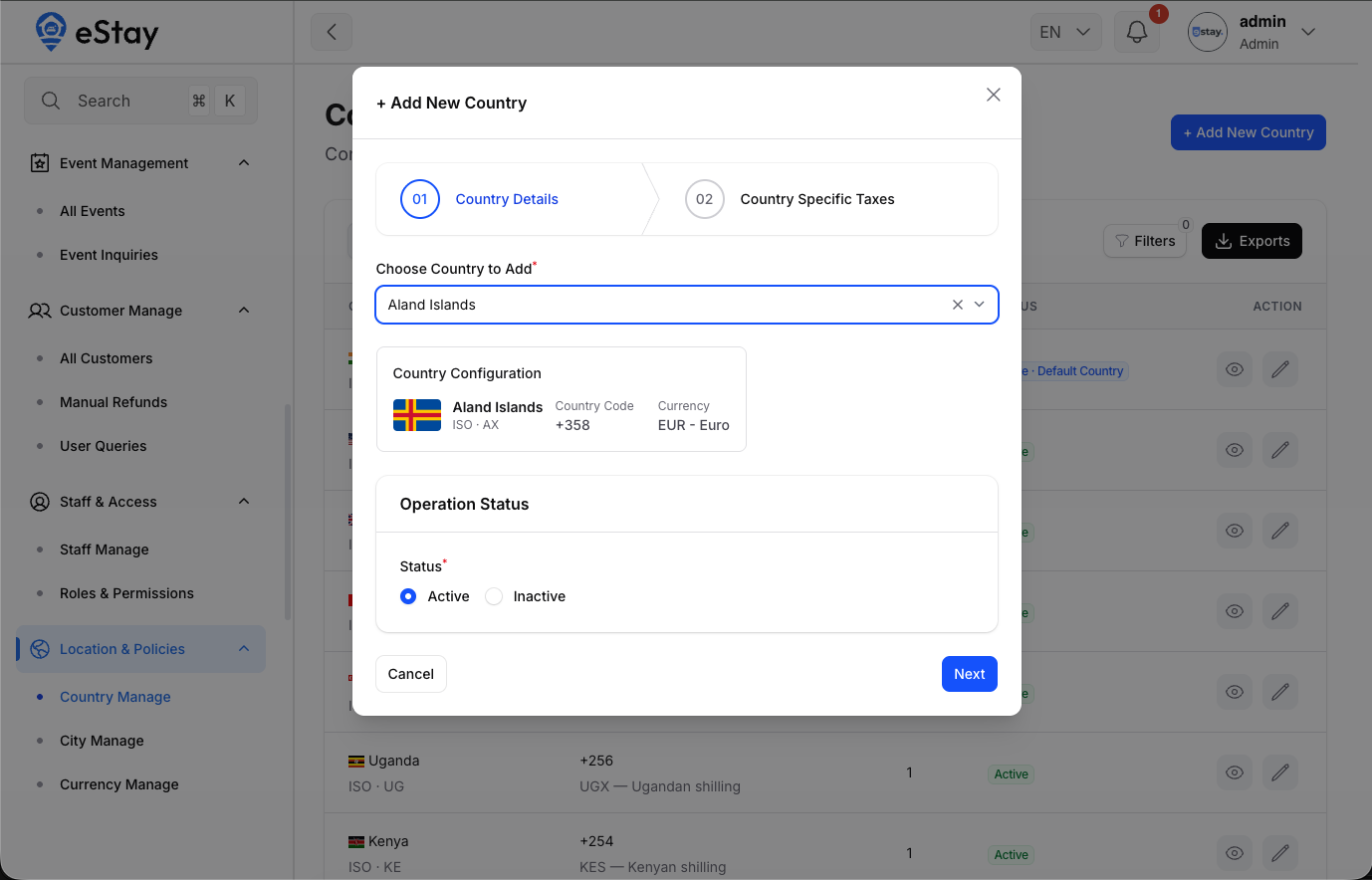This screenshot has width=1372, height=880.
Task: Click the funnel icon on Filters button
Action: [x=1122, y=241]
